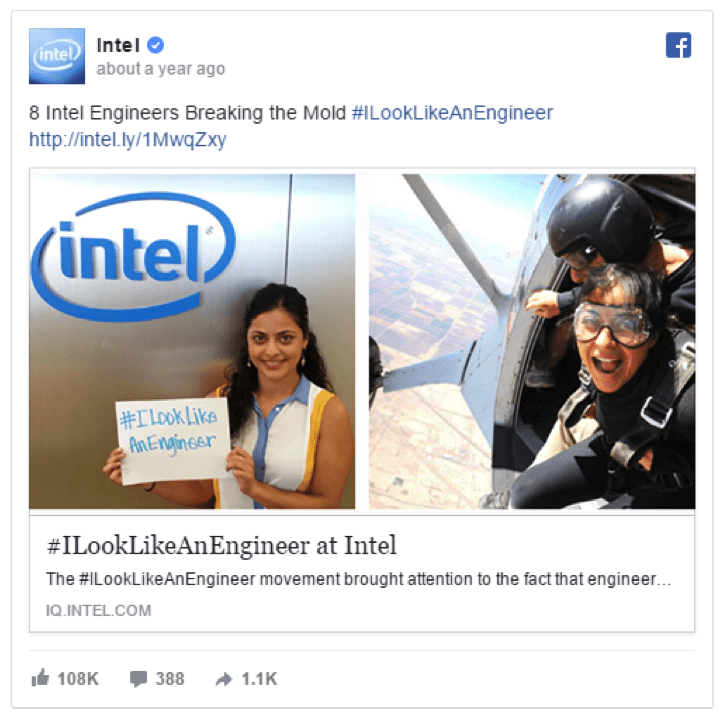Click the blue verified checkmark badge

coord(156,45)
